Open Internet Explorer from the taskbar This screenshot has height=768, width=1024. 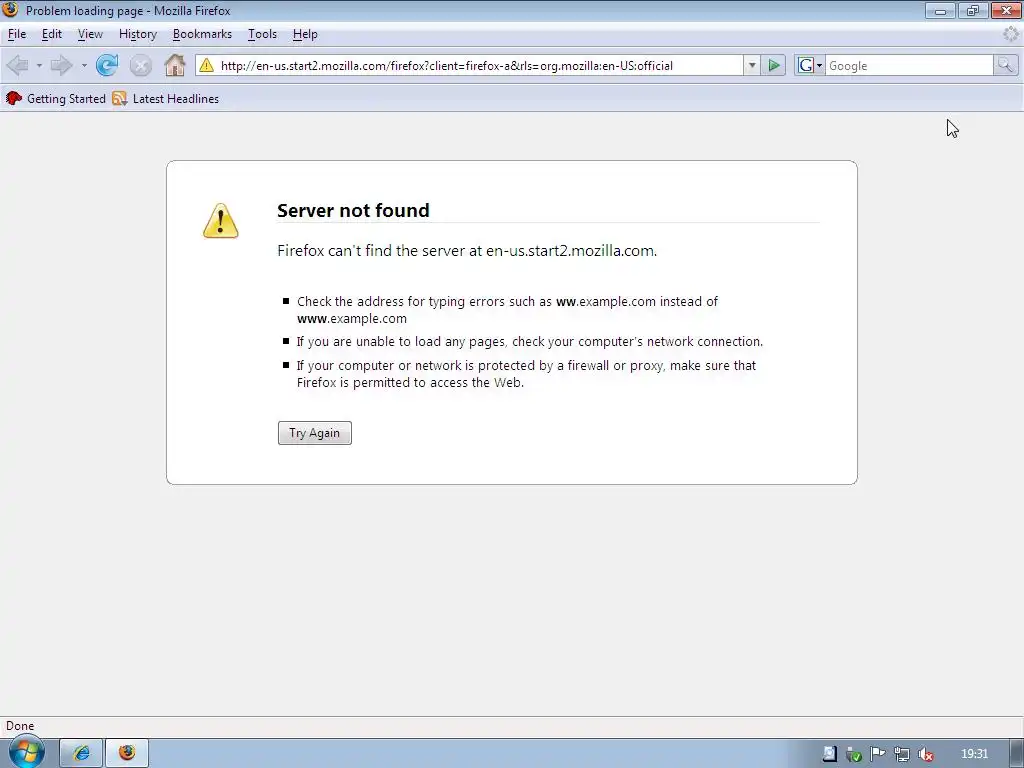(81, 753)
